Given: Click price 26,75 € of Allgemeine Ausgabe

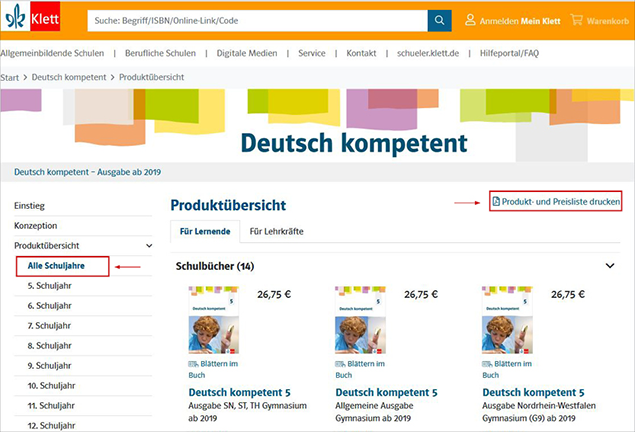Looking at the screenshot, I should point(421,294).
